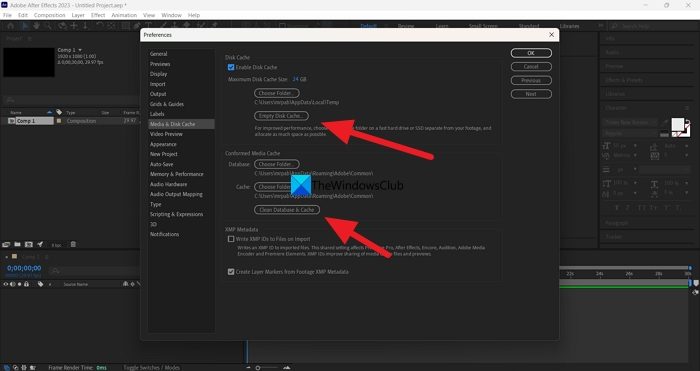Expand the workspace overflow chevron menu
700x371 pixels.
click(x=601, y=26)
